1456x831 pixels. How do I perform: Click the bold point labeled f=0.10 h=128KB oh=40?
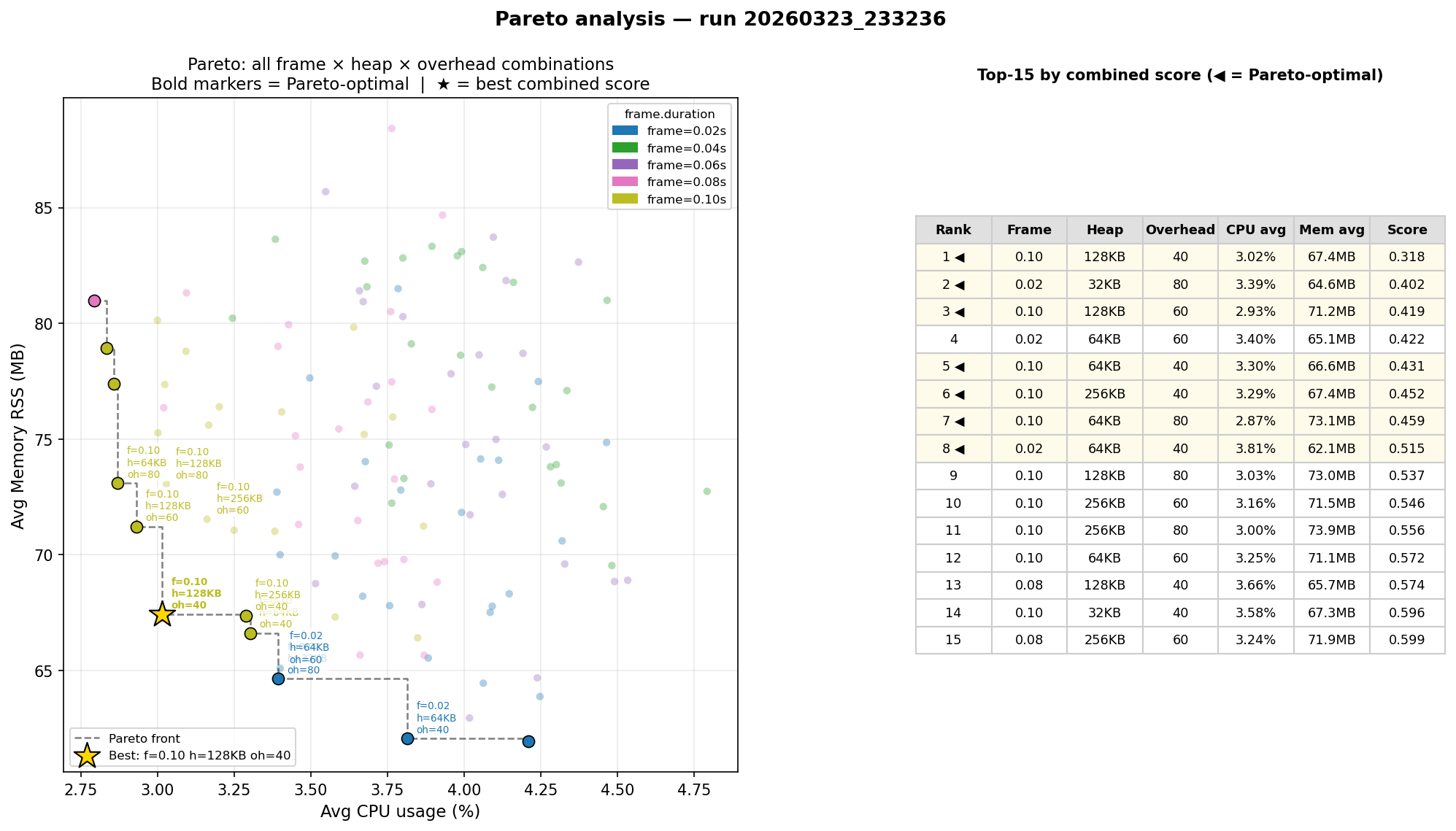pyautogui.click(x=162, y=614)
